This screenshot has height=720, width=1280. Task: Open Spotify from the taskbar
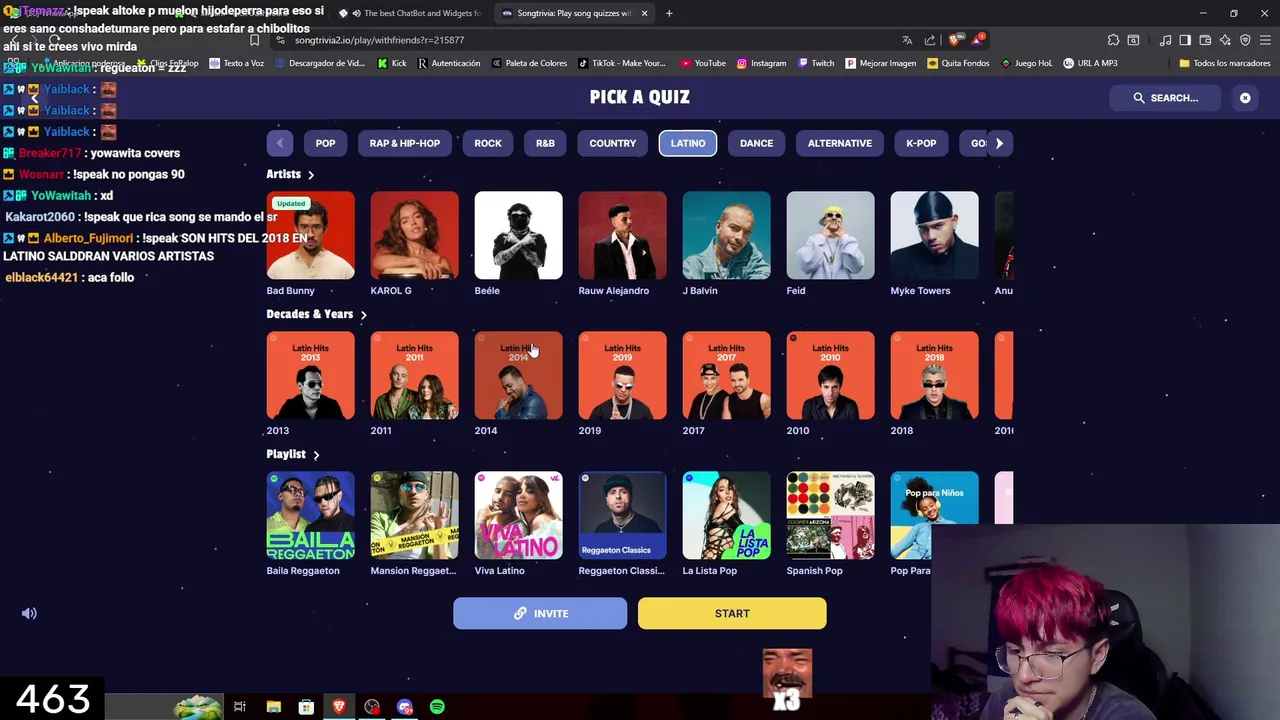click(437, 707)
